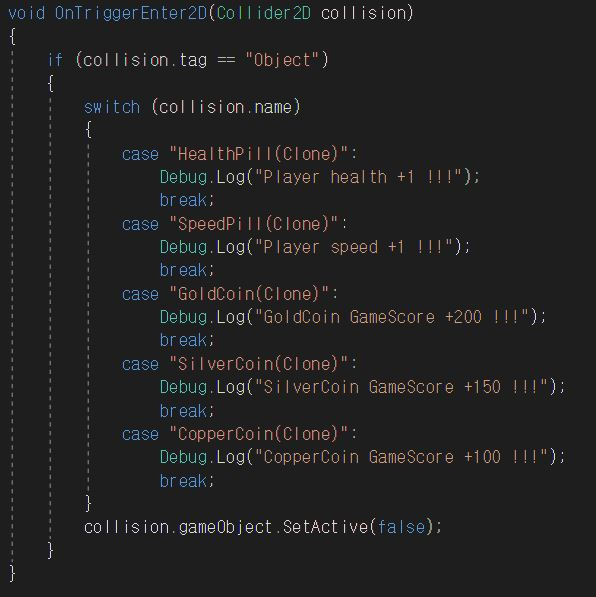This screenshot has height=597, width=596.
Task: Click "Debug" on the CopperCoin GameScore line
Action: pos(183,458)
